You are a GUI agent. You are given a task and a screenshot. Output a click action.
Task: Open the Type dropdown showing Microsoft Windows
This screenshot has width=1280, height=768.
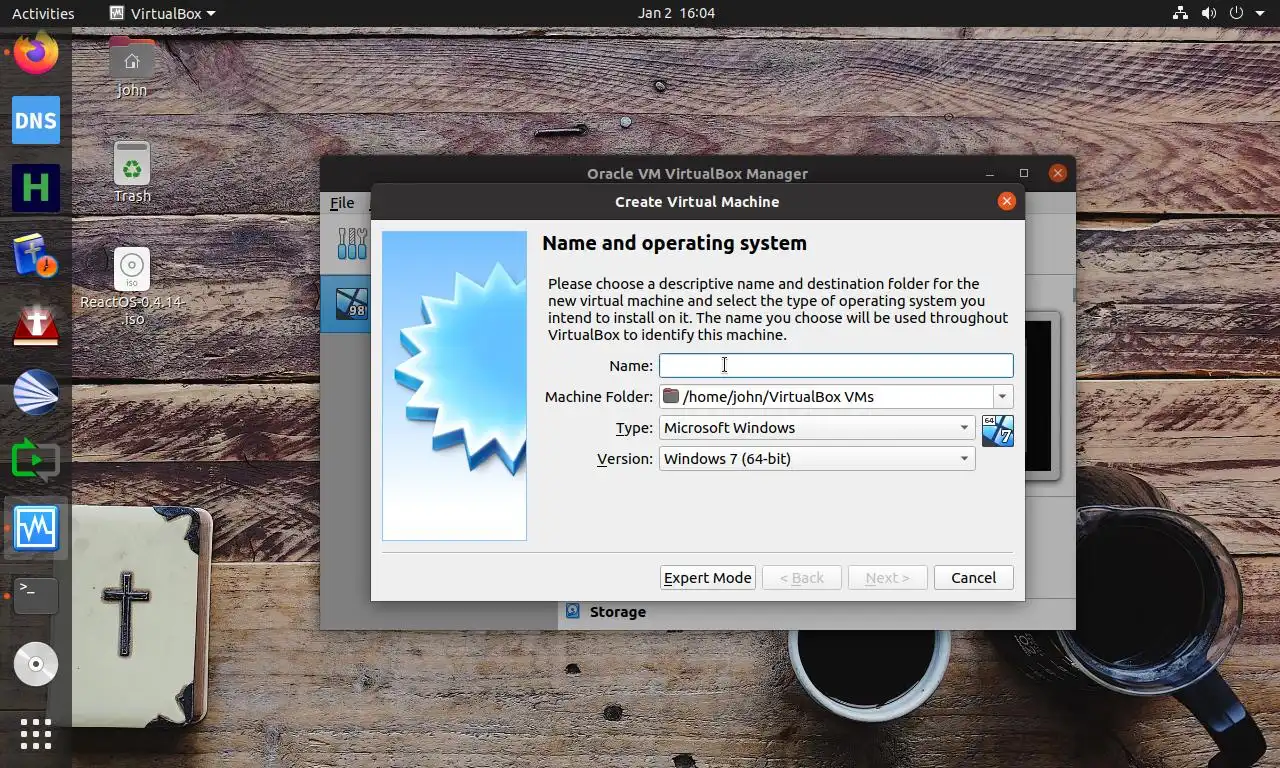(817, 428)
